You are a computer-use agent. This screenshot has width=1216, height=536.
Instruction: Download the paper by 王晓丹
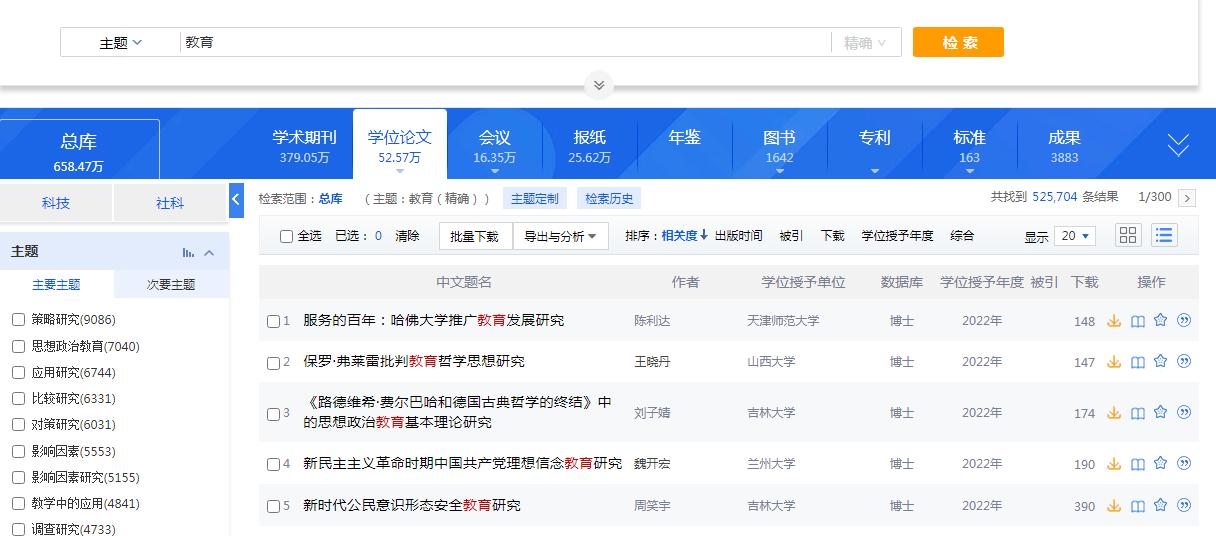tap(1114, 362)
